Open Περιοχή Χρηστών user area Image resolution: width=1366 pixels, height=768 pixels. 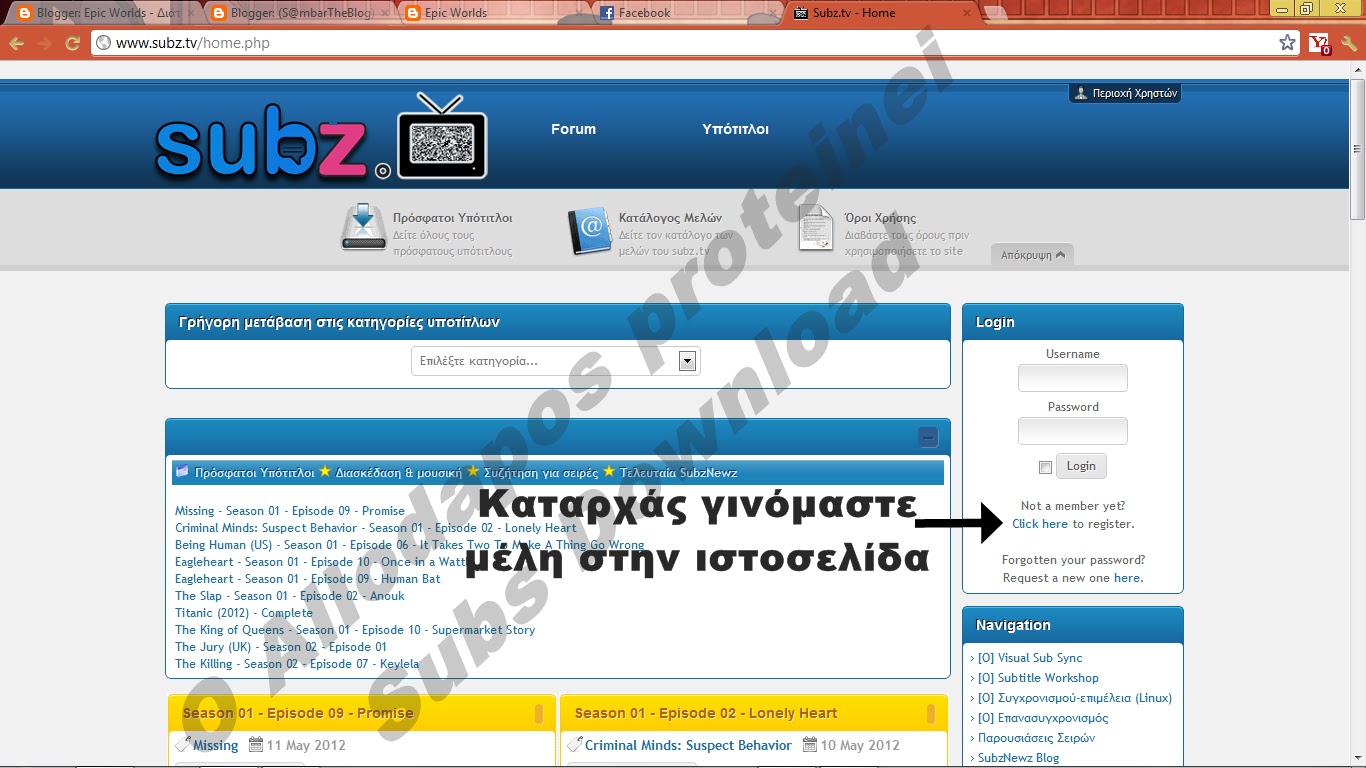click(1125, 93)
